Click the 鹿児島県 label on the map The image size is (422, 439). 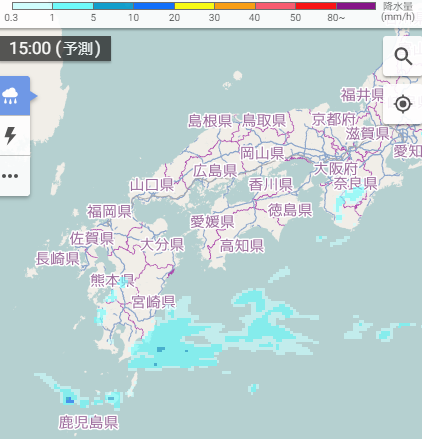(89, 422)
